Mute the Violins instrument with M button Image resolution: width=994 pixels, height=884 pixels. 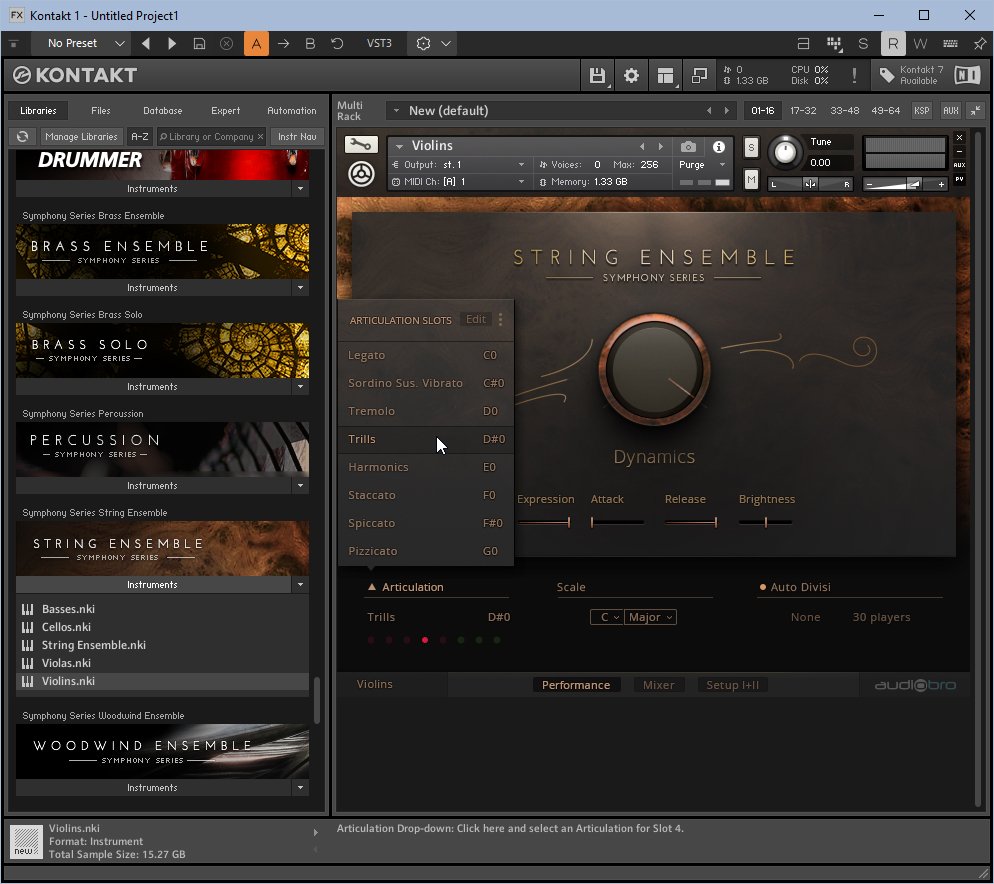point(751,180)
